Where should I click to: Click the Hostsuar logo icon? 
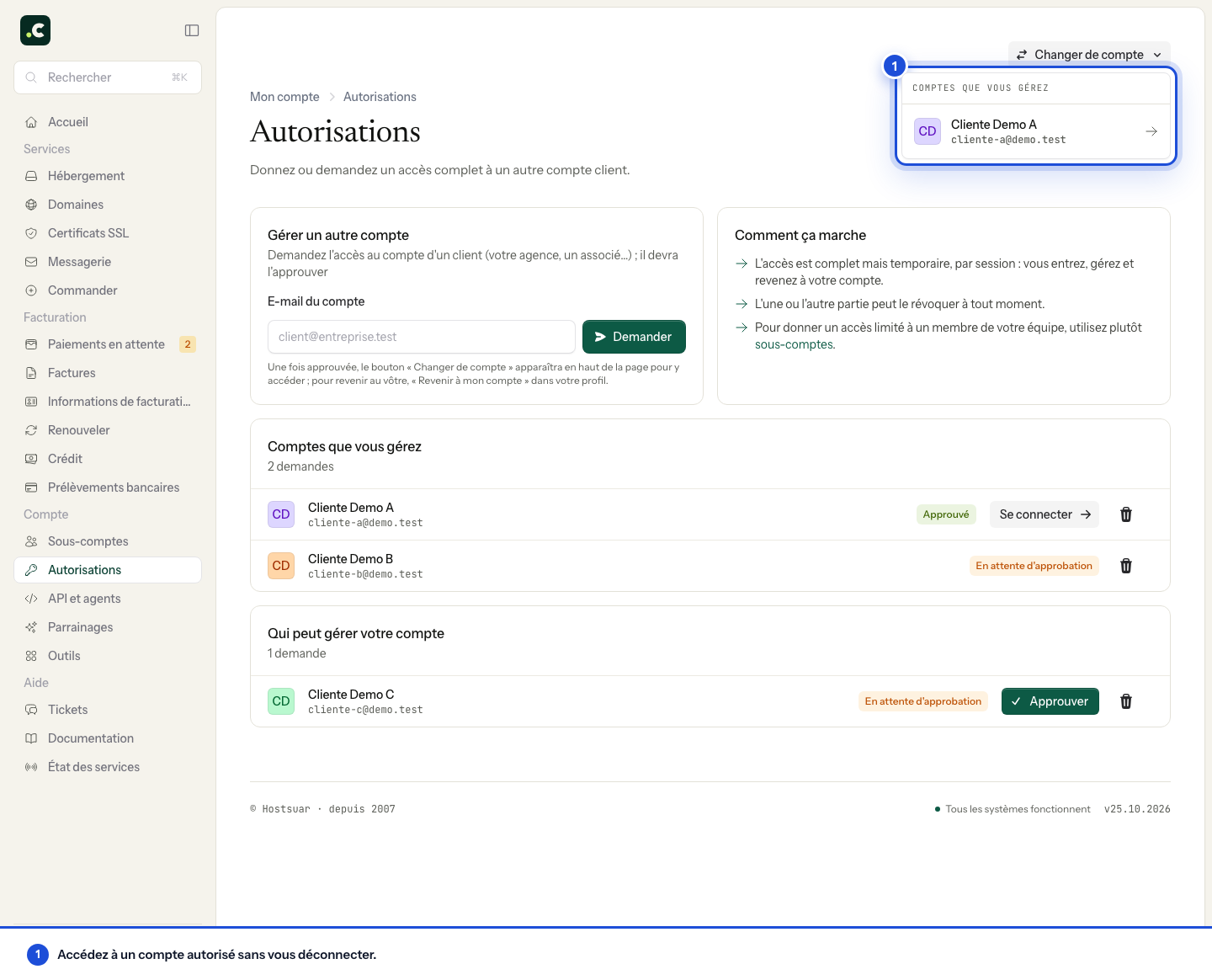pyautogui.click(x=35, y=30)
